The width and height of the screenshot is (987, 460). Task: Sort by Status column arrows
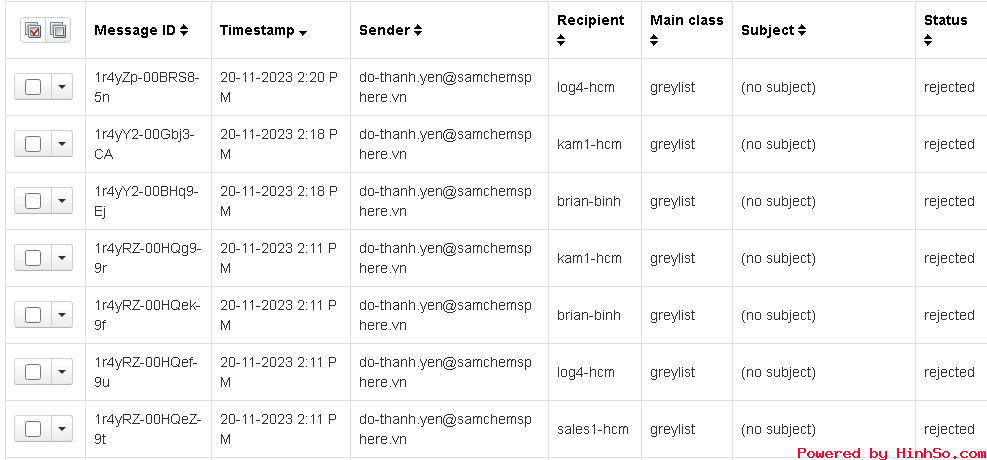pos(928,41)
